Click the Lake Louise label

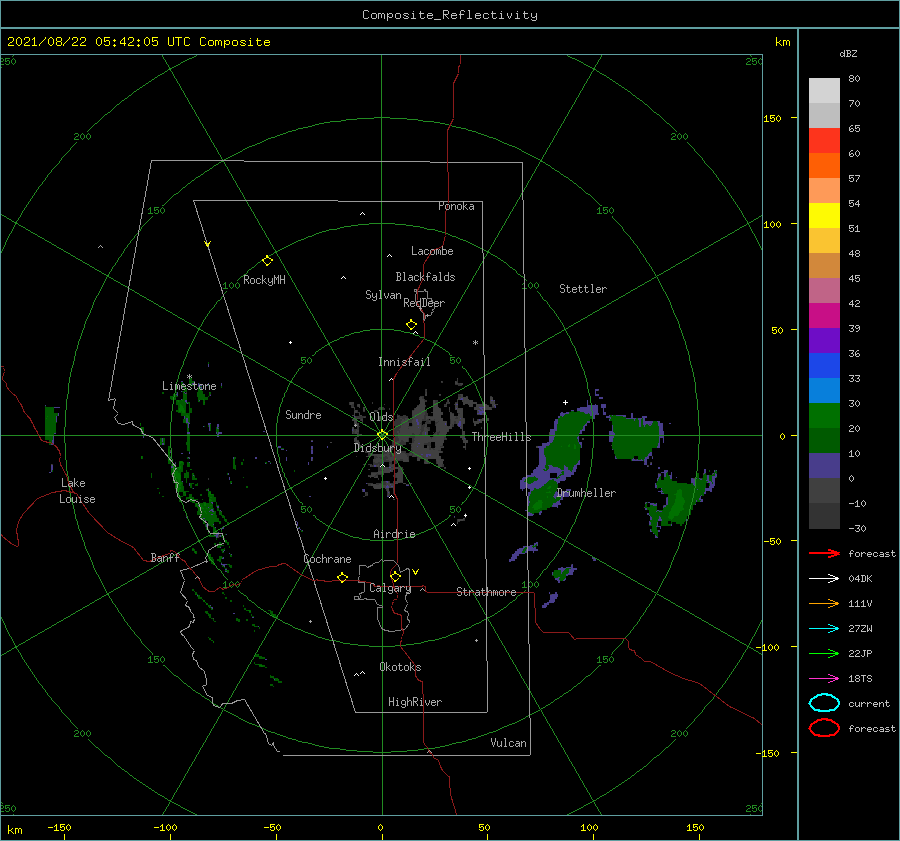pyautogui.click(x=77, y=491)
